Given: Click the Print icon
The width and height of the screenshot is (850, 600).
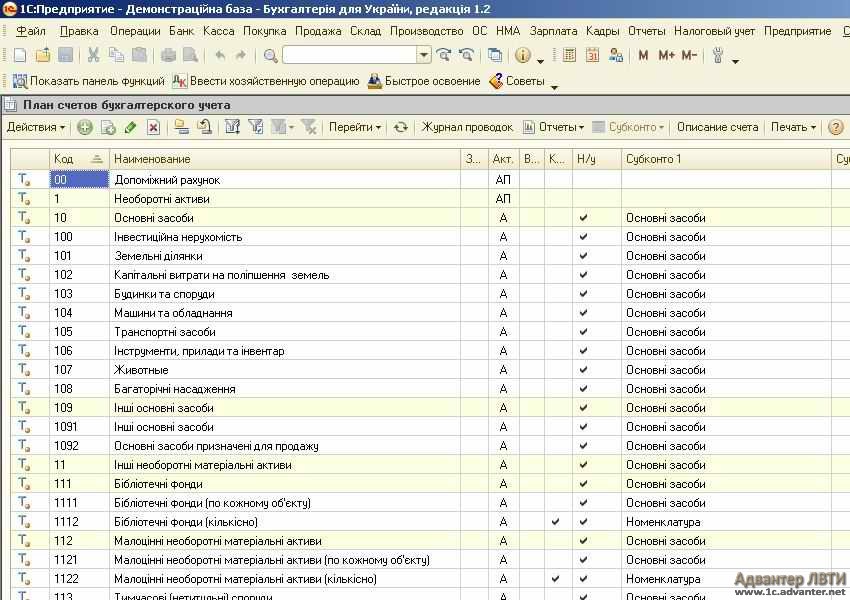Looking at the screenshot, I should pyautogui.click(x=168, y=55).
